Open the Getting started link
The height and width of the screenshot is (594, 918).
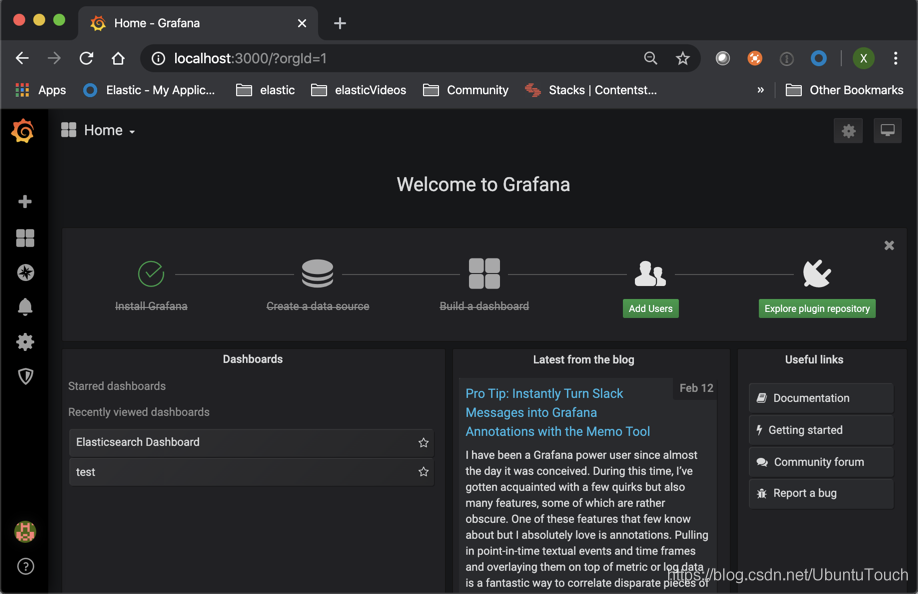point(821,430)
